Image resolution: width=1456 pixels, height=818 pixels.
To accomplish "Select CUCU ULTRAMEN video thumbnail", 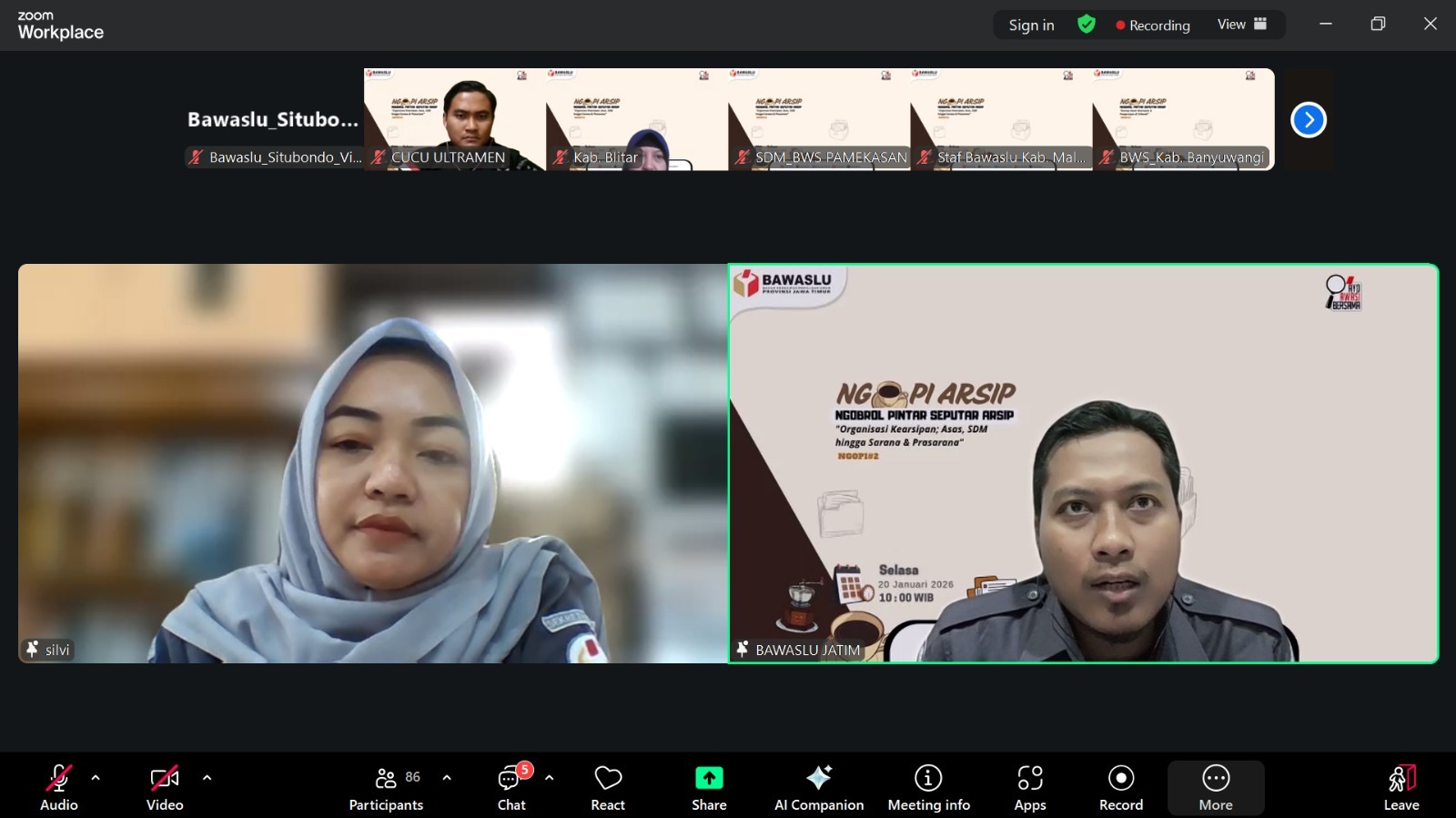I will pyautogui.click(x=455, y=119).
